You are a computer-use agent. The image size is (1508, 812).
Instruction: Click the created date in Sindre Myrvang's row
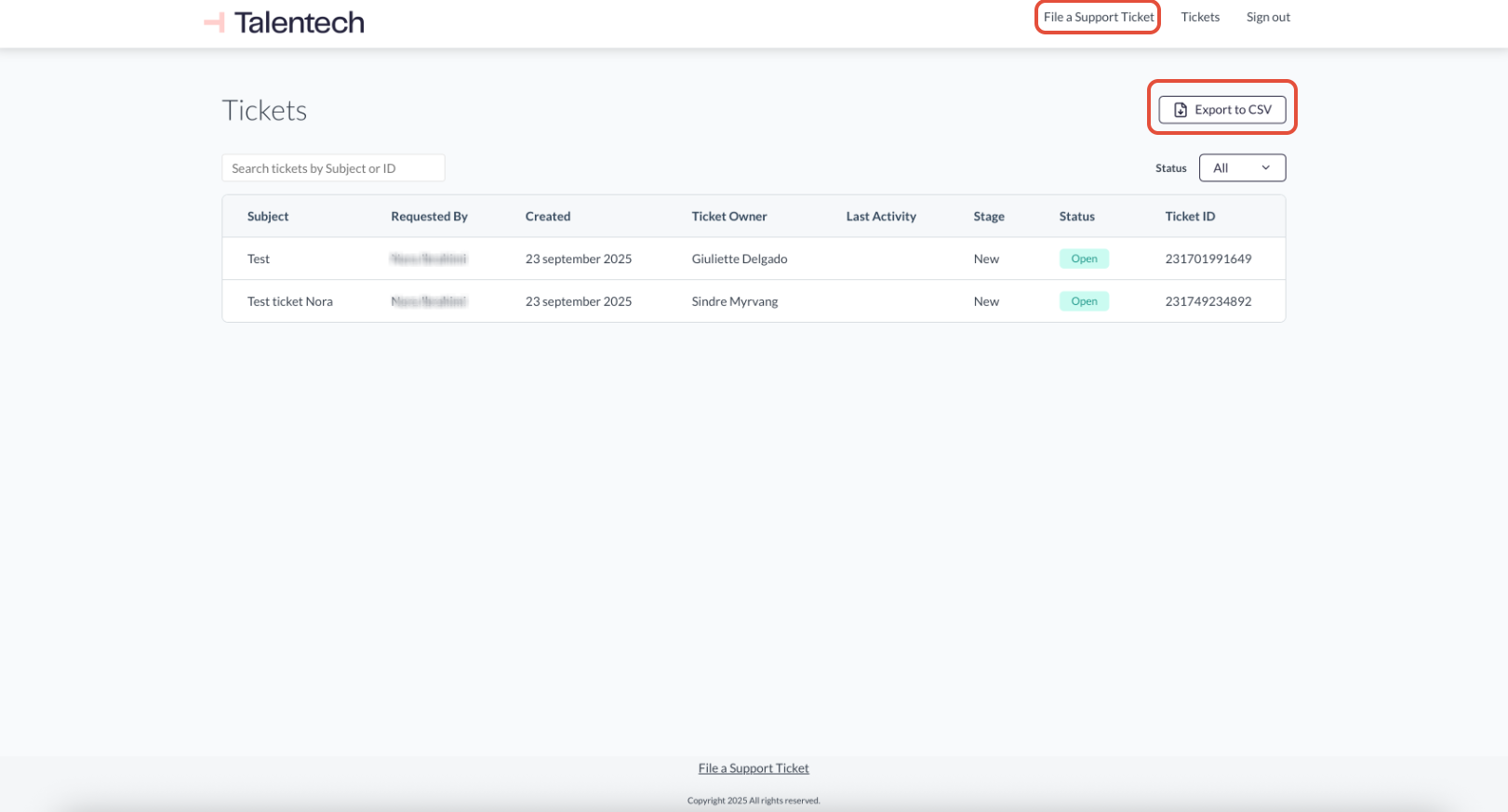[579, 301]
